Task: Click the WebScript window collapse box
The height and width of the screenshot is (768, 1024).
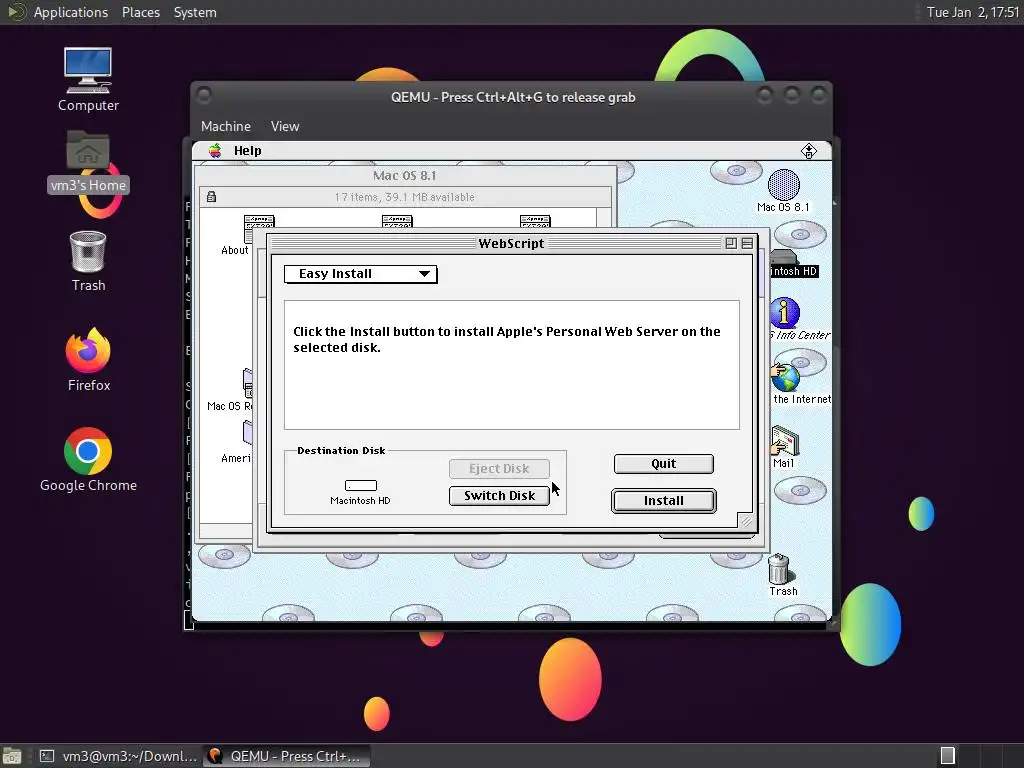Action: [x=747, y=244]
